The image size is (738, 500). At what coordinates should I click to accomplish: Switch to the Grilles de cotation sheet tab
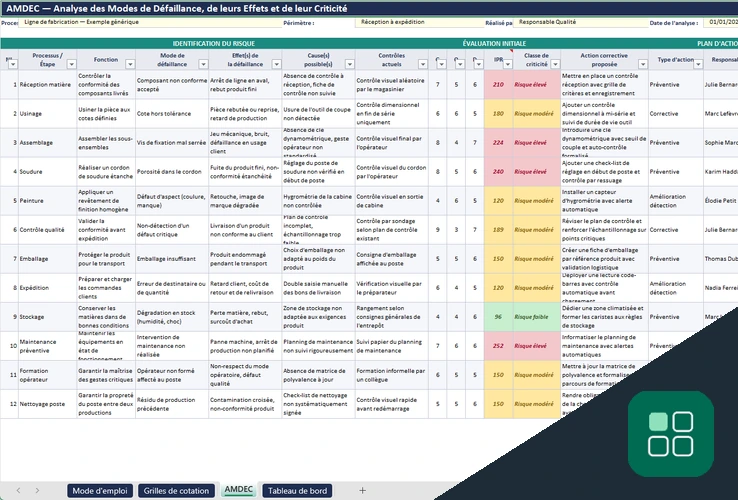pos(176,491)
